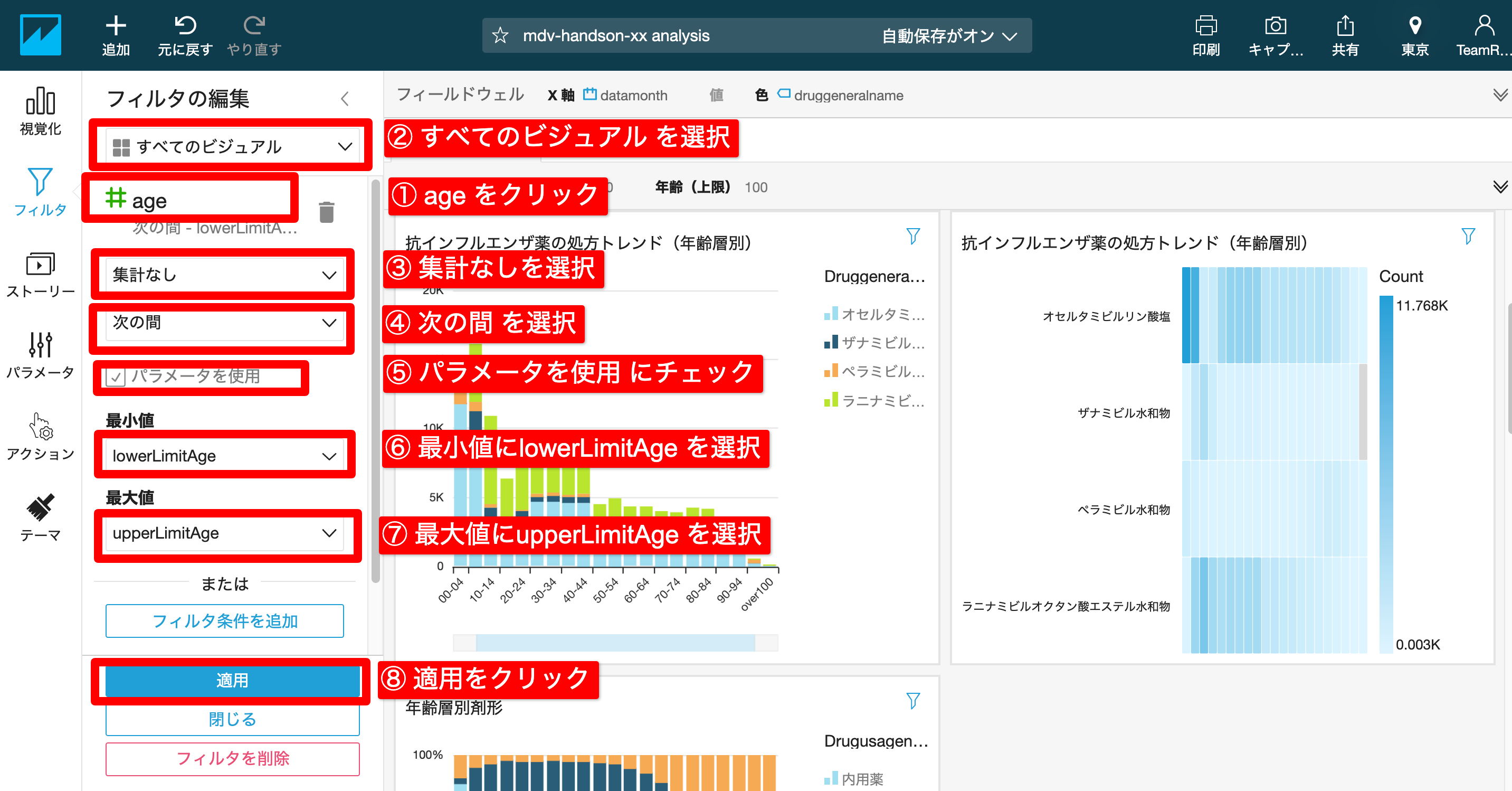Expand the field wells chevron
1512x791 pixels.
point(1500,95)
